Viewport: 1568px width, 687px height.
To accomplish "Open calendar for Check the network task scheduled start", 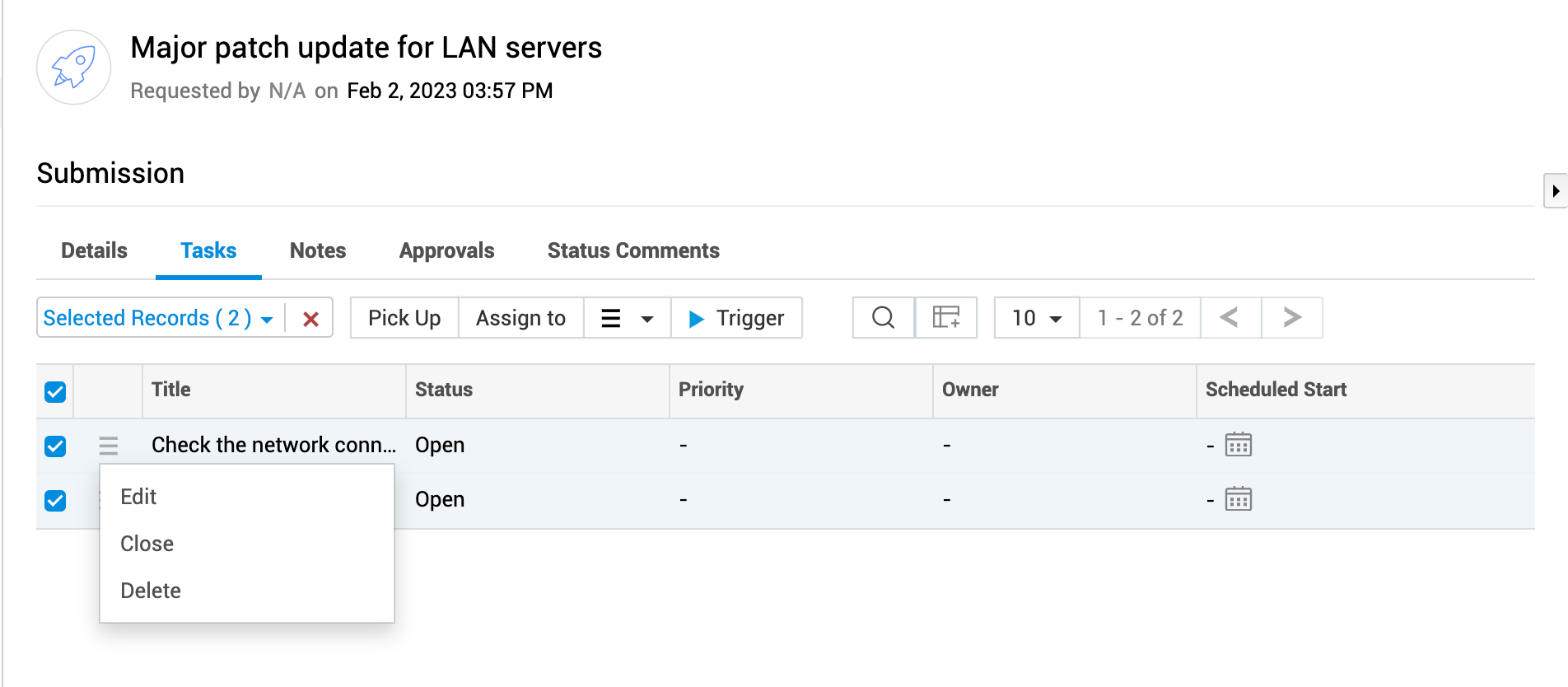I will [1239, 445].
